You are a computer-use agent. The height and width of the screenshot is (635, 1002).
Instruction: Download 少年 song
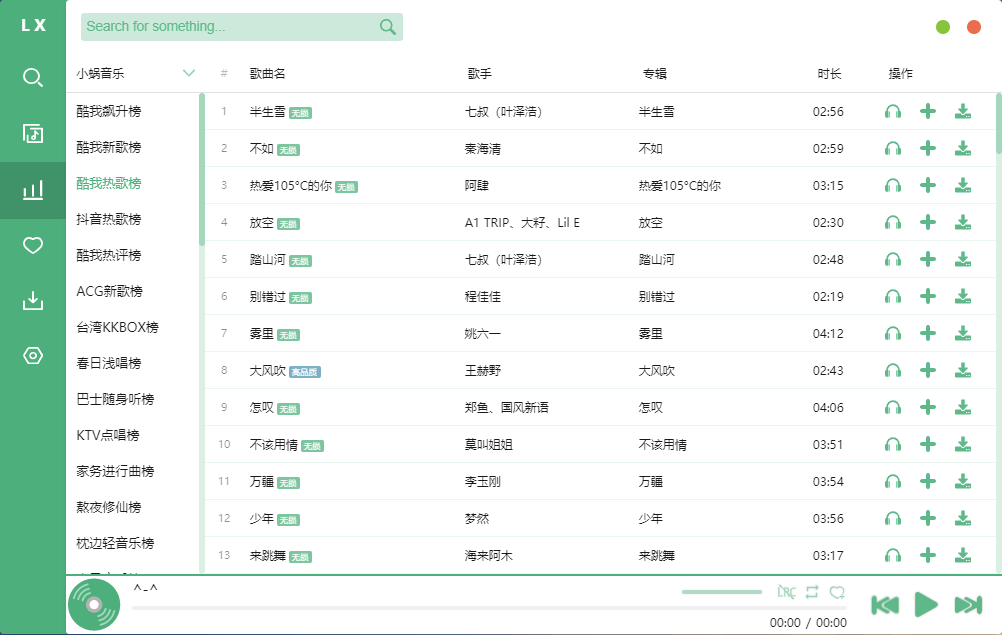point(963,519)
